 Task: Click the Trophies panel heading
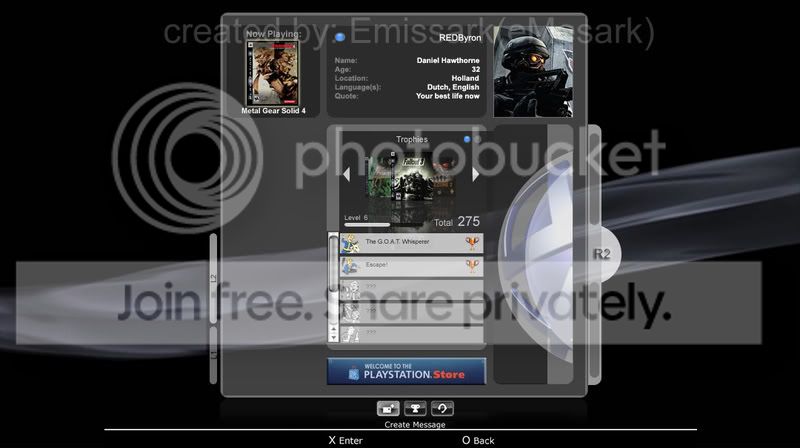coord(412,139)
